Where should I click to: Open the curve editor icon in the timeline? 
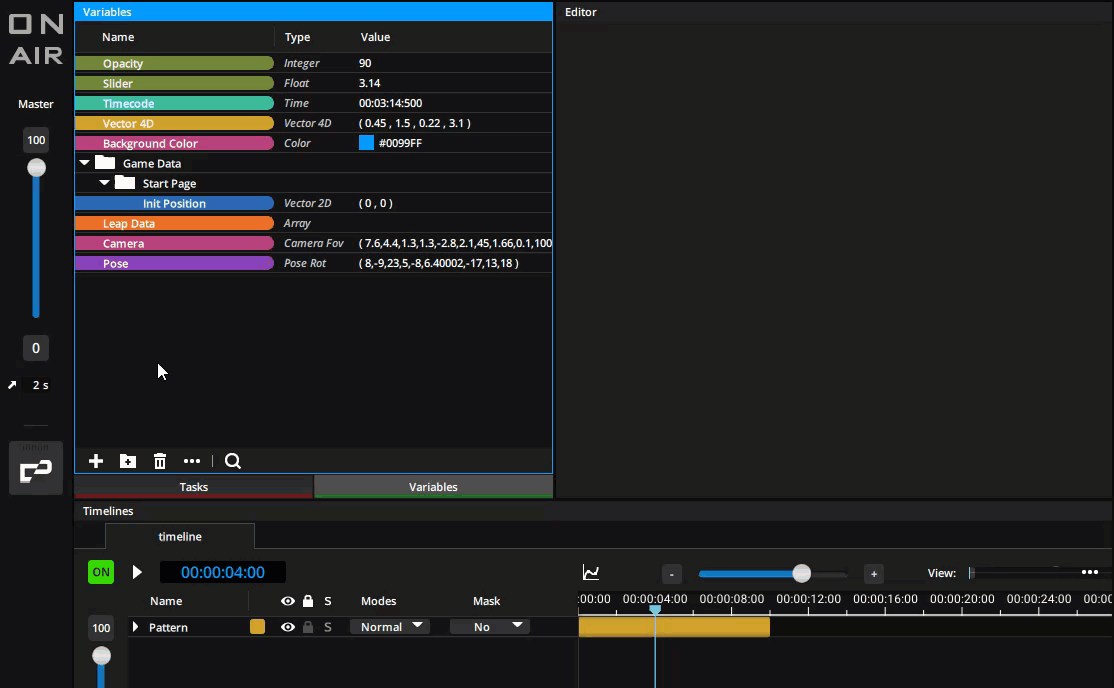pos(590,572)
